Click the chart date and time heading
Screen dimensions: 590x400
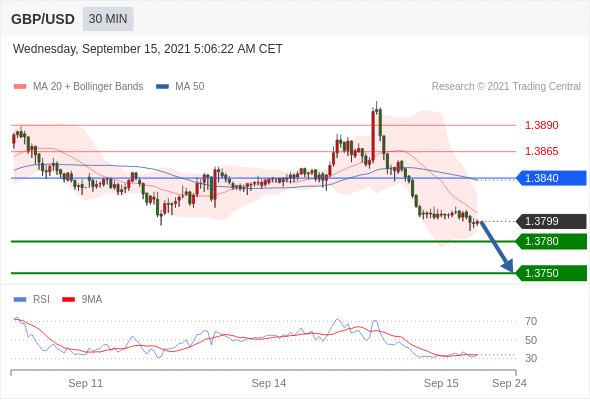pyautogui.click(x=148, y=49)
